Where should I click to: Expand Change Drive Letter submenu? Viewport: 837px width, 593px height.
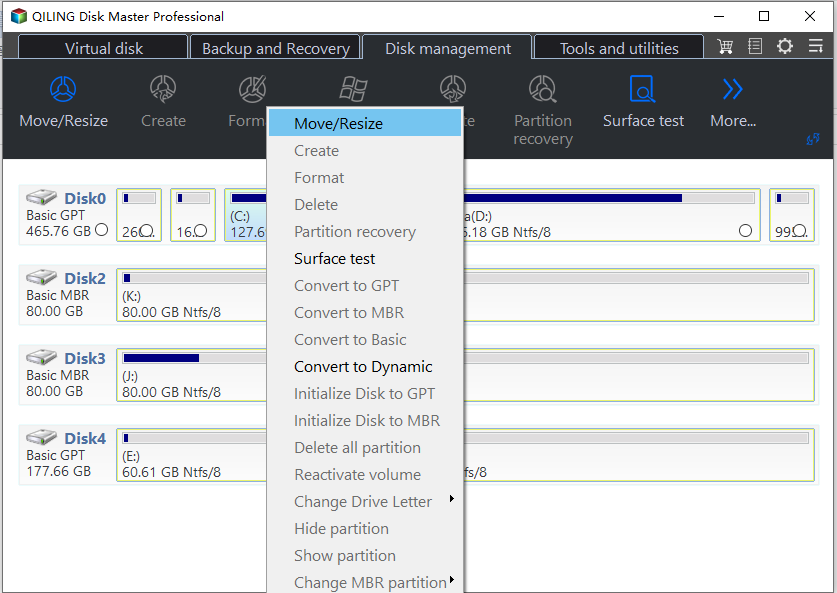point(365,501)
